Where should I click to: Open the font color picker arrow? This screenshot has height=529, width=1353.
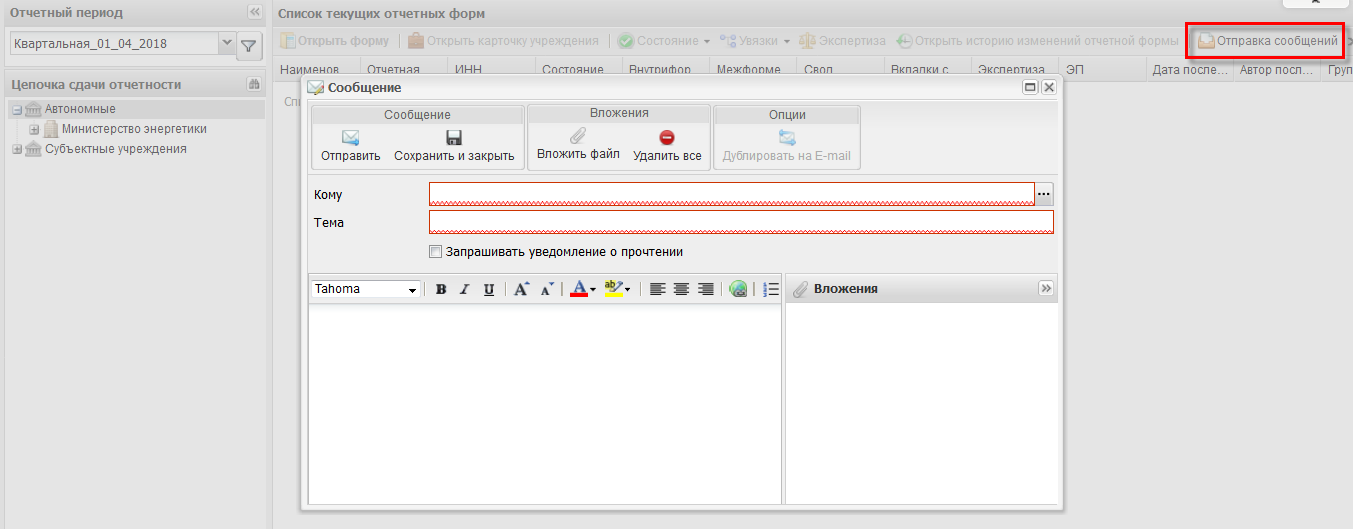coord(593,290)
